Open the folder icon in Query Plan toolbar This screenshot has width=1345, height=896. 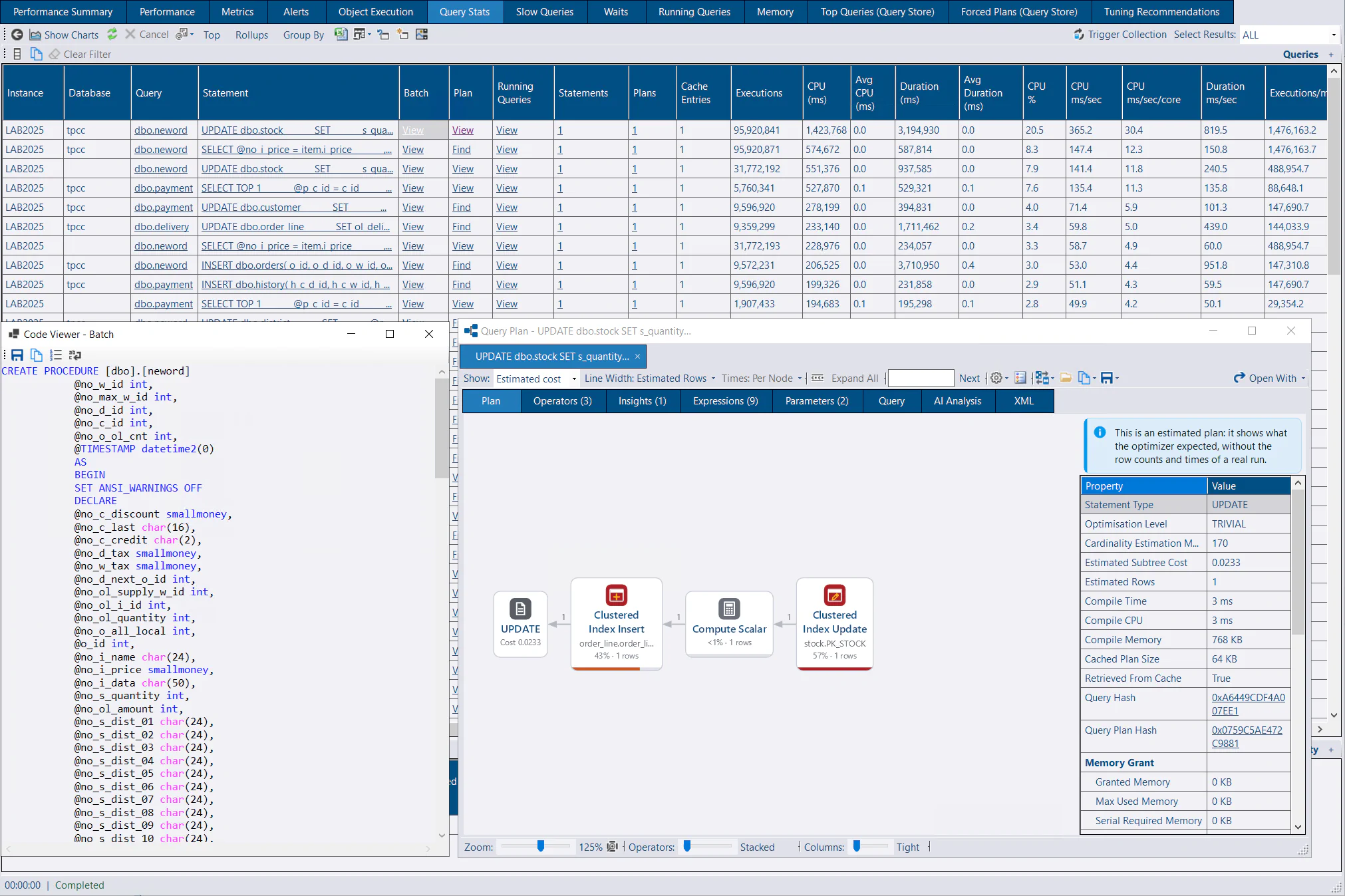[x=1066, y=378]
